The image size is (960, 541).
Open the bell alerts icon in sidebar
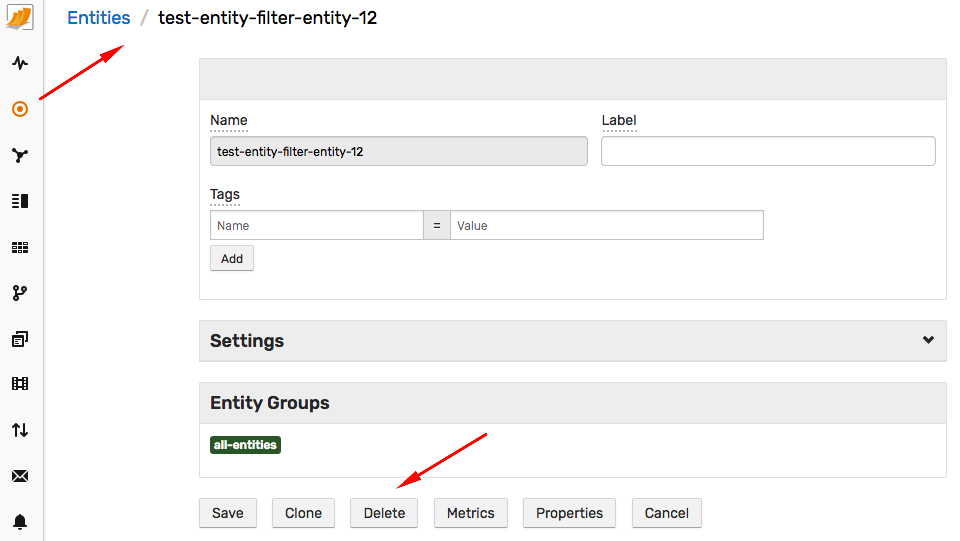coord(20,521)
